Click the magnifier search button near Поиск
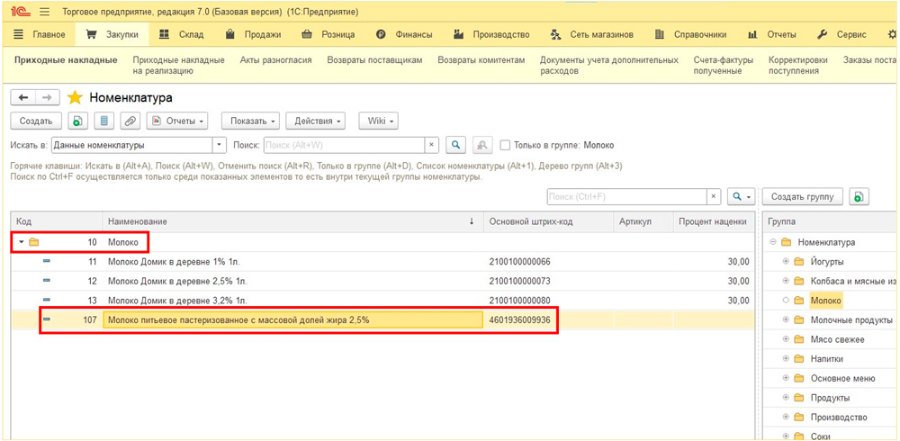Viewport: 900px width, 441px height. coord(456,145)
